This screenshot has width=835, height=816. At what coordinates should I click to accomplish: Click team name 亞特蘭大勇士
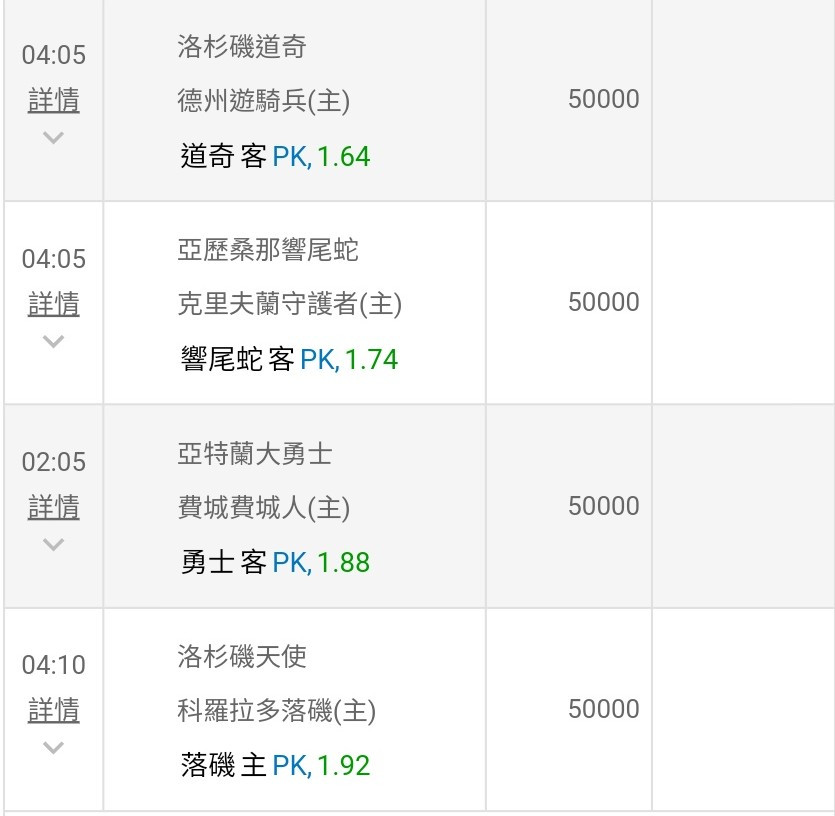click(x=255, y=454)
